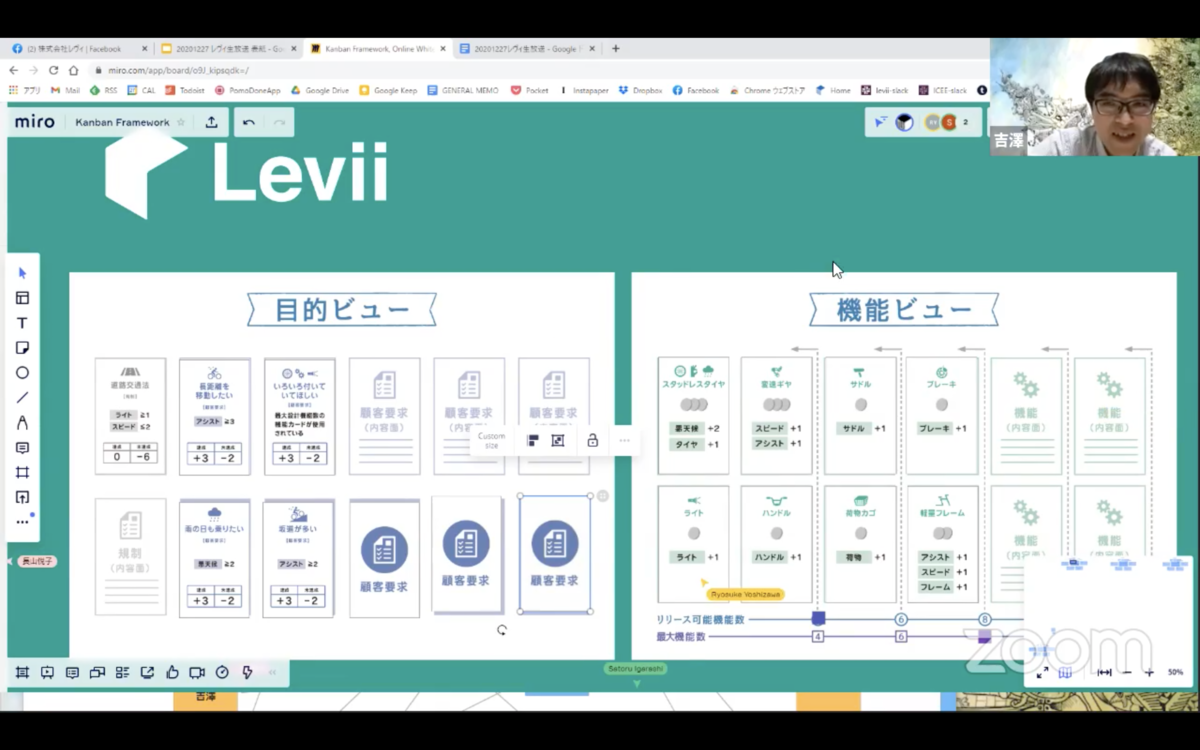Screen dimensions: 1200x750
Task: Click the スタッドレスタイヤ function card
Action: [x=694, y=415]
